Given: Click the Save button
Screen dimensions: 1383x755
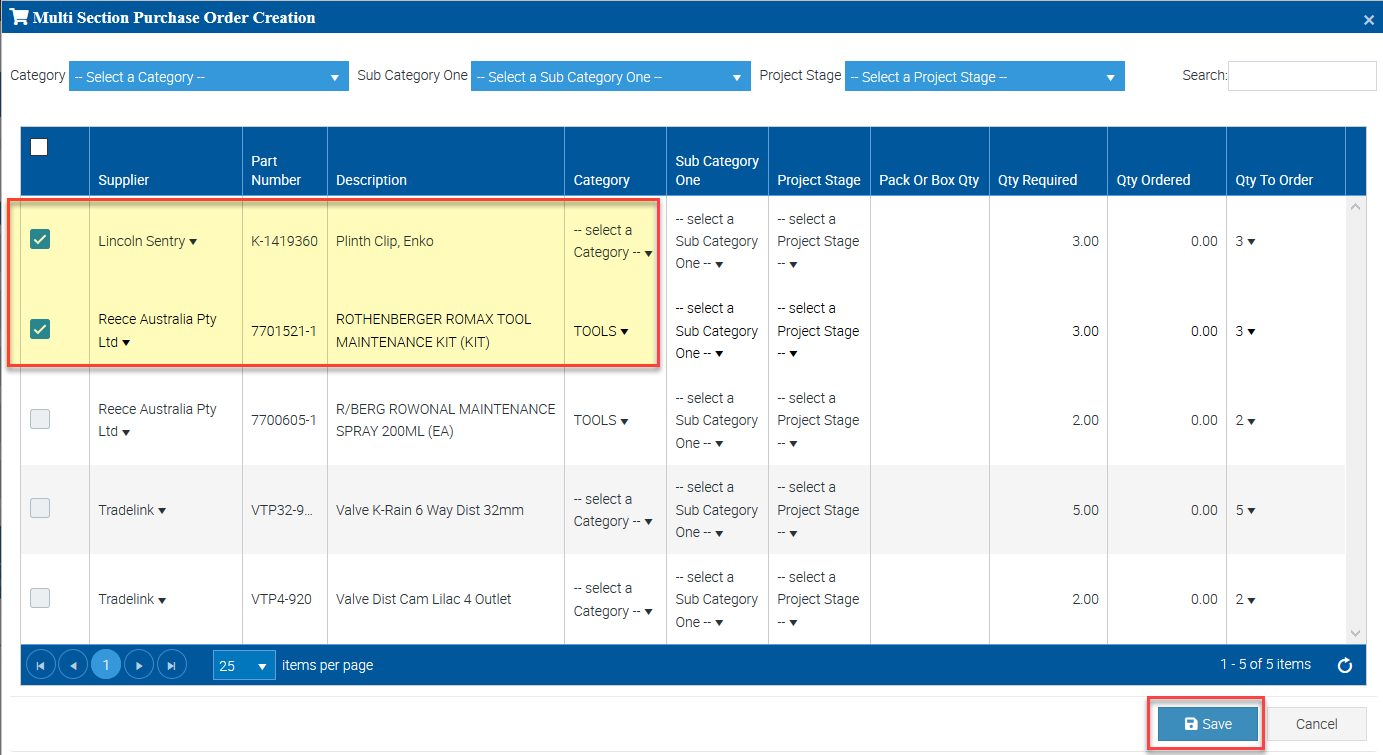Looking at the screenshot, I should click(x=1207, y=724).
